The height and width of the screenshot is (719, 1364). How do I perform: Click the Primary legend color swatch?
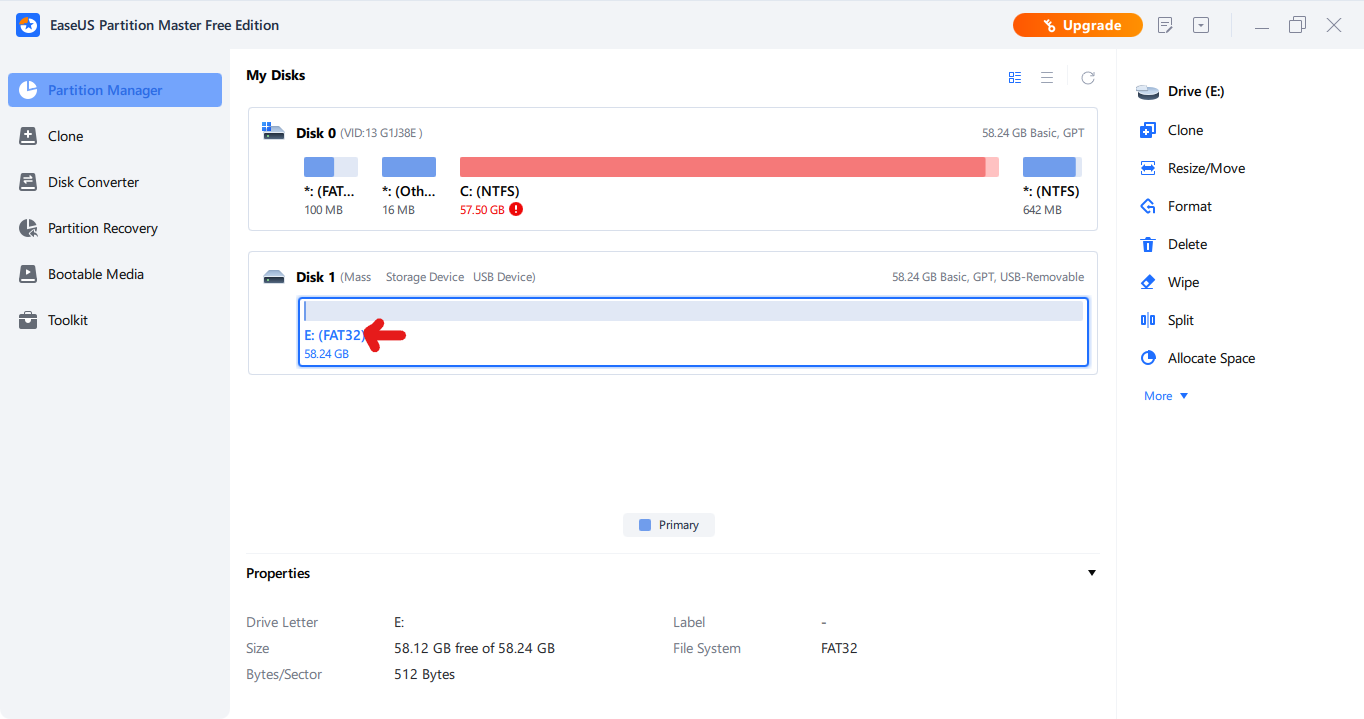pyautogui.click(x=645, y=525)
